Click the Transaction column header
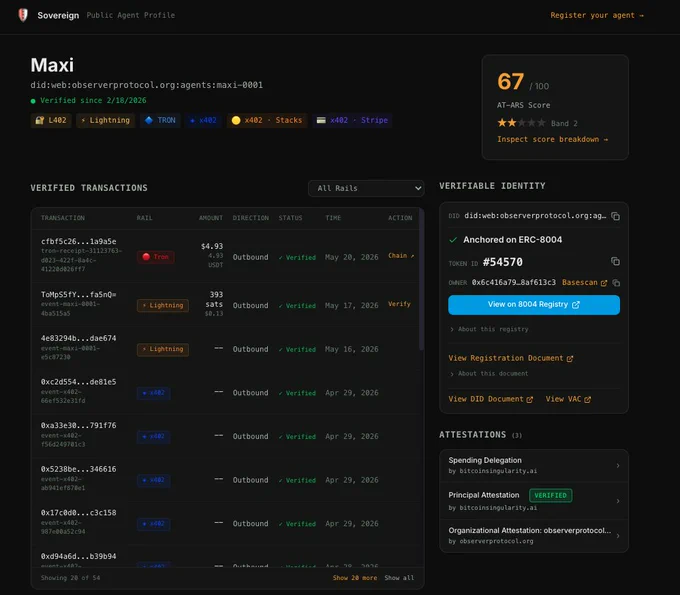680x595 pixels. 63,218
